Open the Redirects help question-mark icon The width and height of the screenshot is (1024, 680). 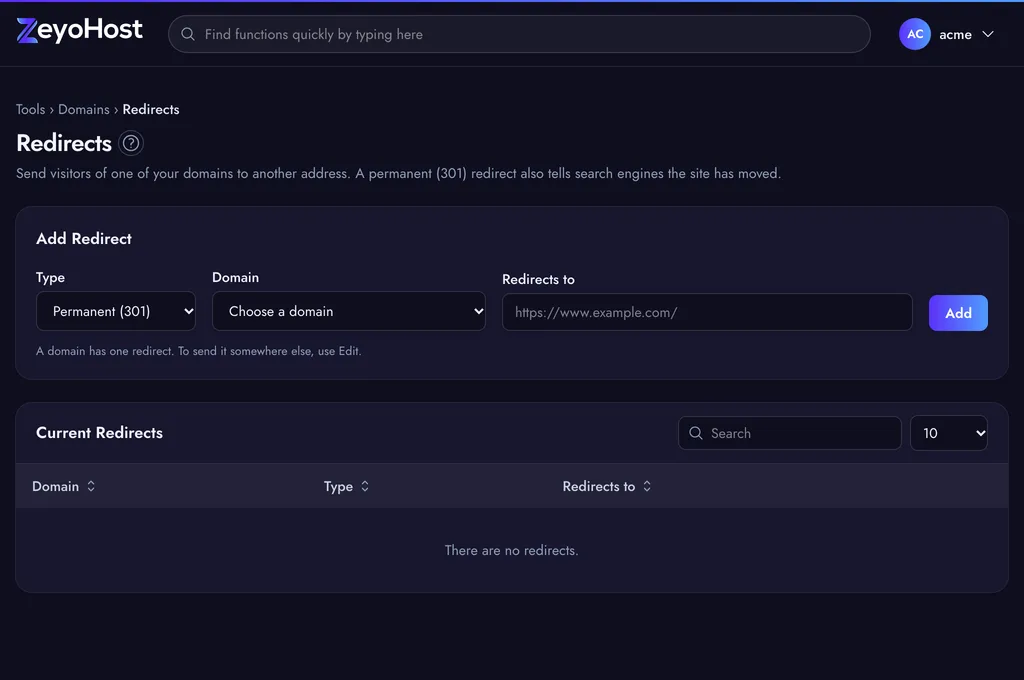point(131,143)
